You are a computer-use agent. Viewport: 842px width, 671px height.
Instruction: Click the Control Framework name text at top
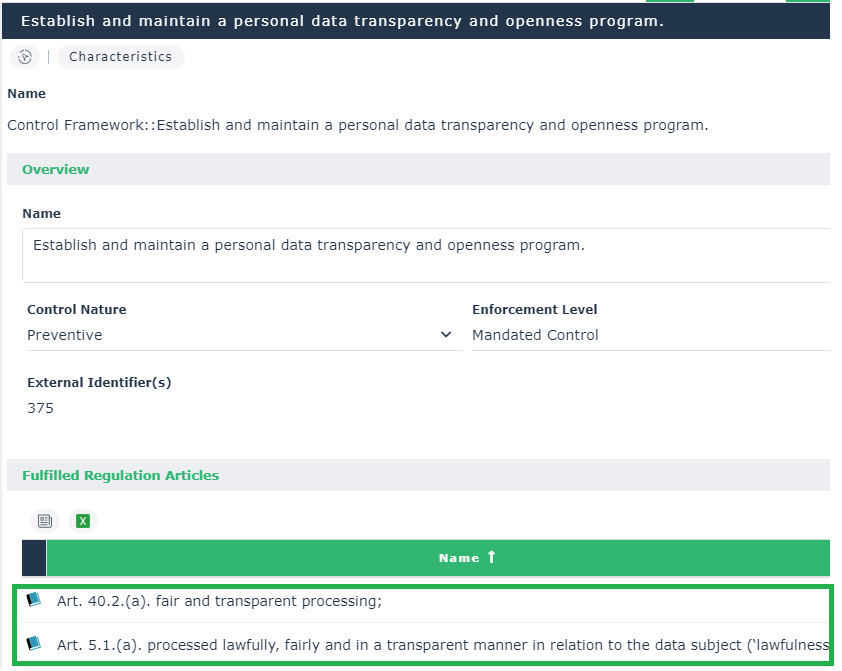pyautogui.click(x=357, y=126)
